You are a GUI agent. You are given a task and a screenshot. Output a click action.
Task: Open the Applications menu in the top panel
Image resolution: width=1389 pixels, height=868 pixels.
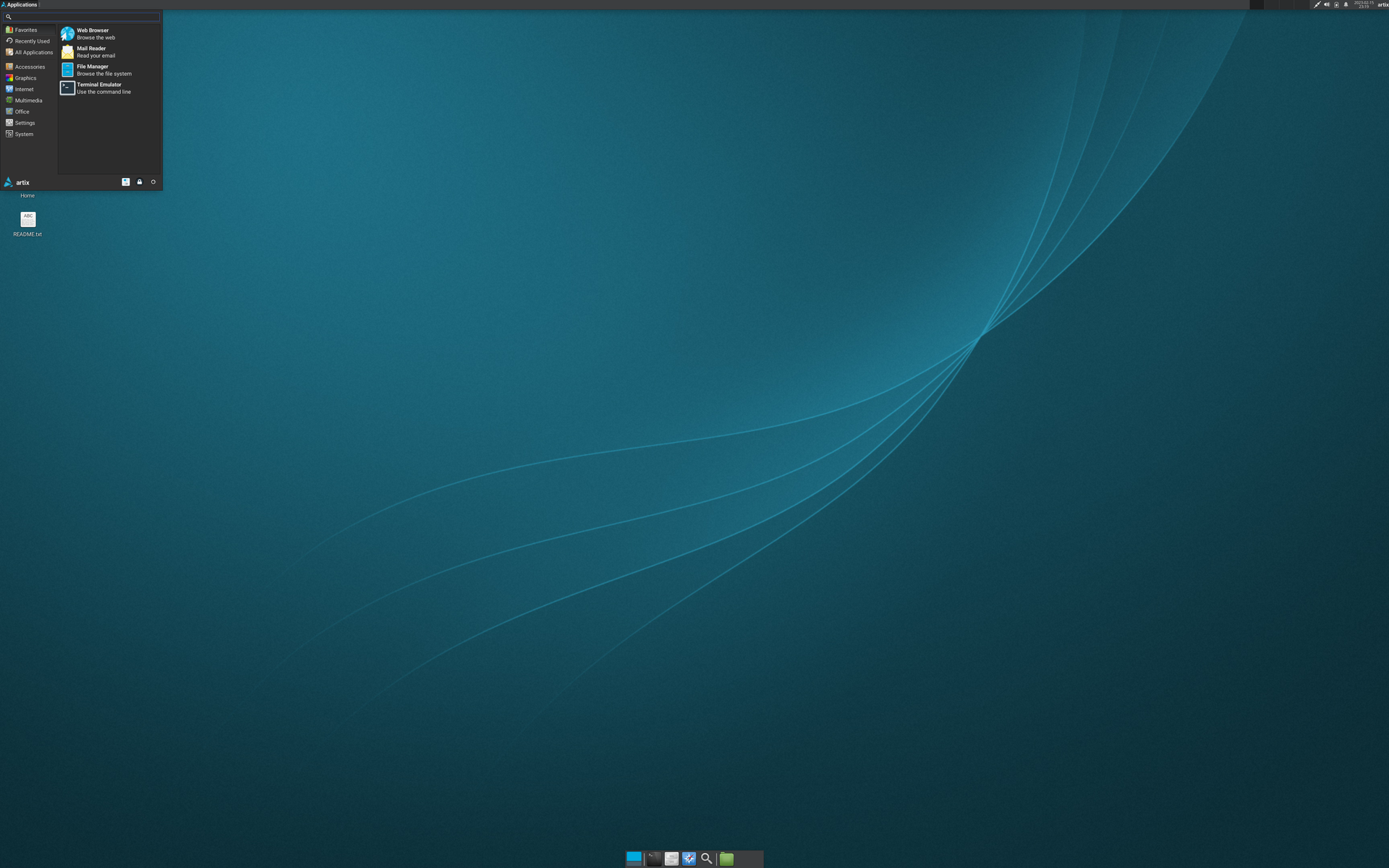[19, 4]
